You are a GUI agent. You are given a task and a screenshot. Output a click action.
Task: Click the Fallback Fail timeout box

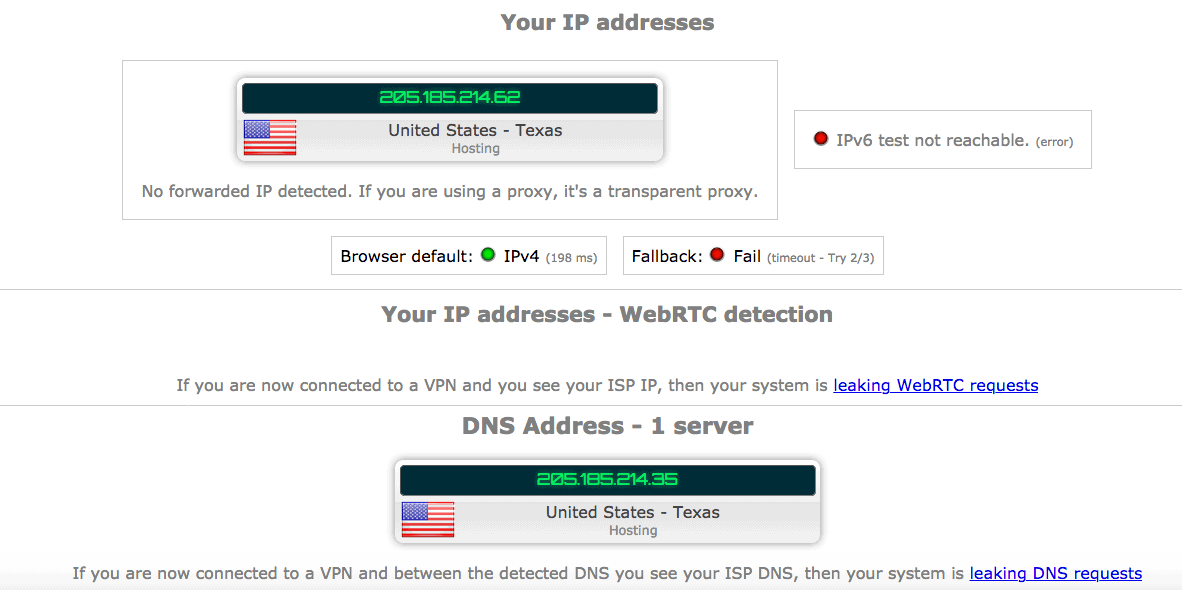[x=753, y=255]
